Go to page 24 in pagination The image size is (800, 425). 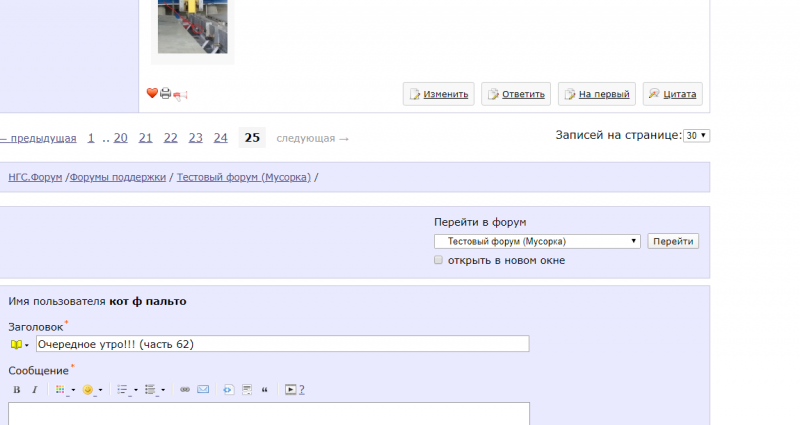pos(220,138)
